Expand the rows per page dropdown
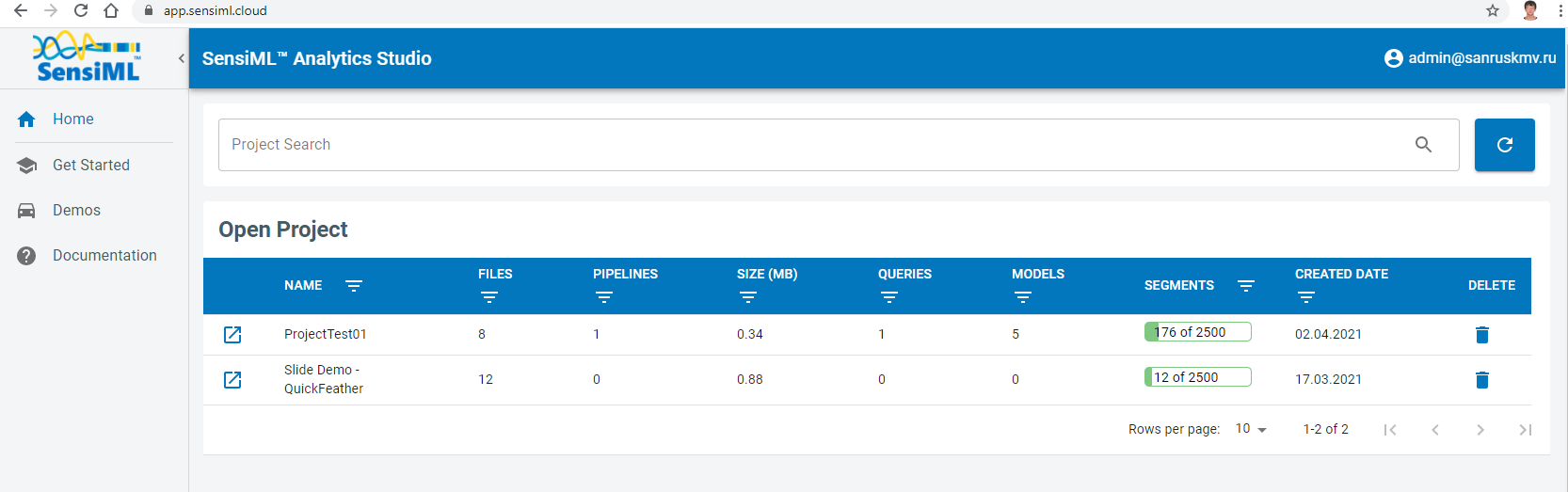This screenshot has height=492, width=1568. point(1251,429)
